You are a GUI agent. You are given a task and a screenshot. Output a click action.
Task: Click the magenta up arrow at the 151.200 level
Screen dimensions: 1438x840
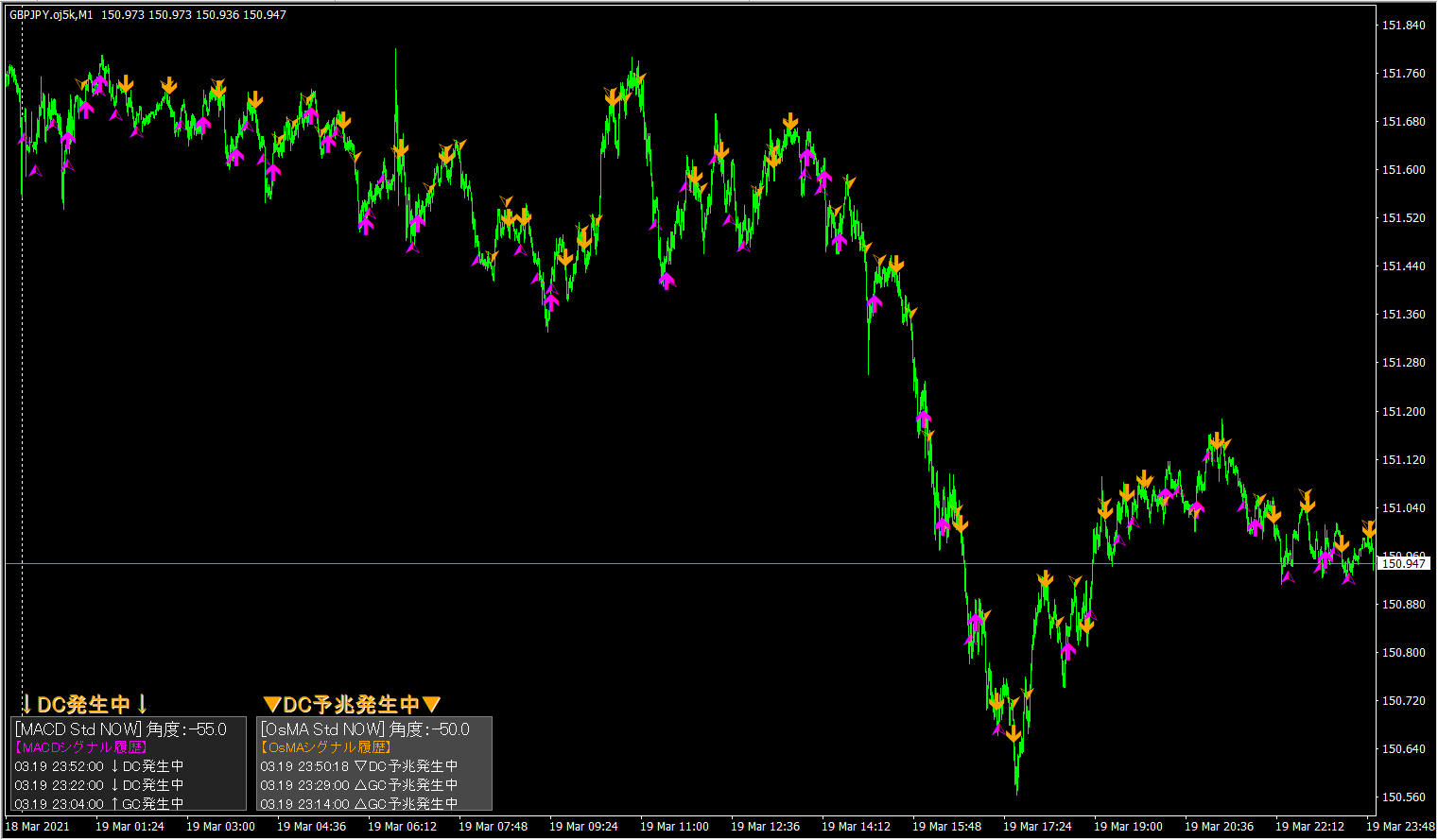[924, 418]
